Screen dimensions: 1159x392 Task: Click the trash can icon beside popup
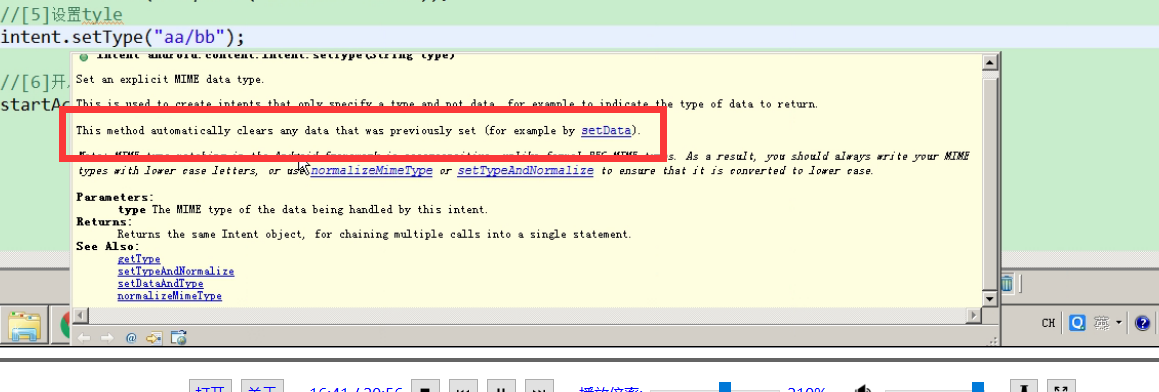click(x=1006, y=283)
